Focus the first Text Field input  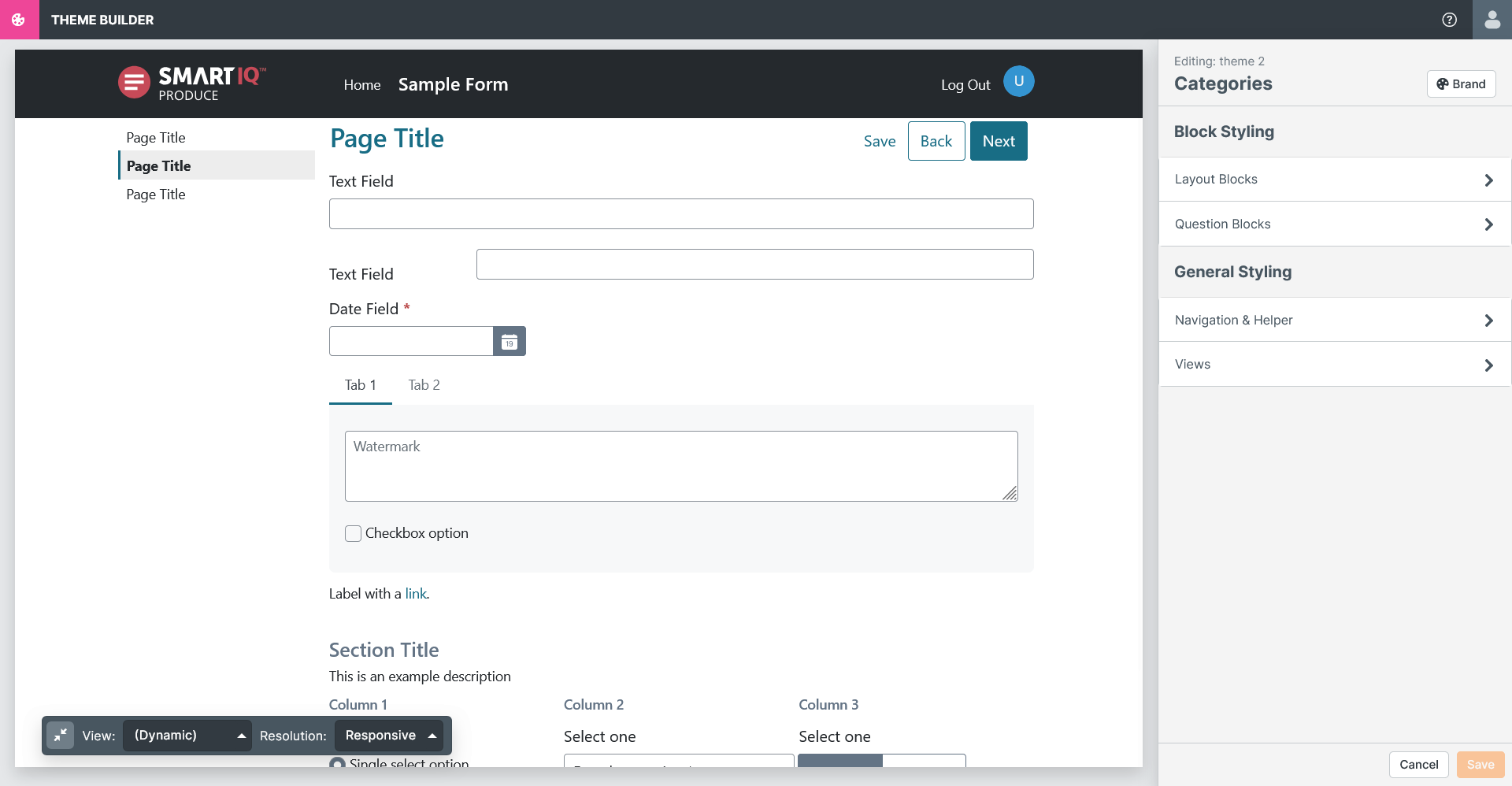(681, 214)
